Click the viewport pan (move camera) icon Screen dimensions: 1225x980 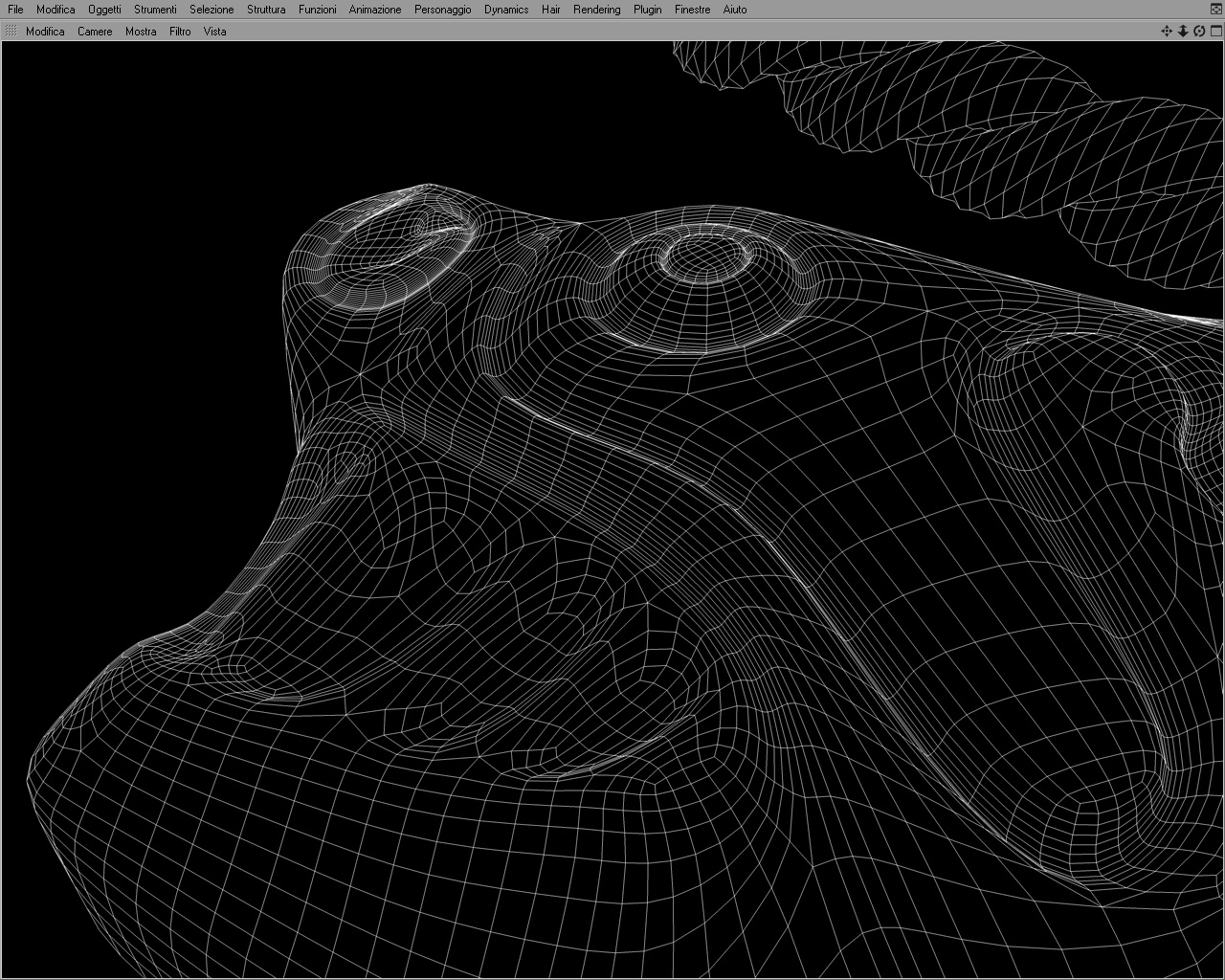click(x=1167, y=32)
